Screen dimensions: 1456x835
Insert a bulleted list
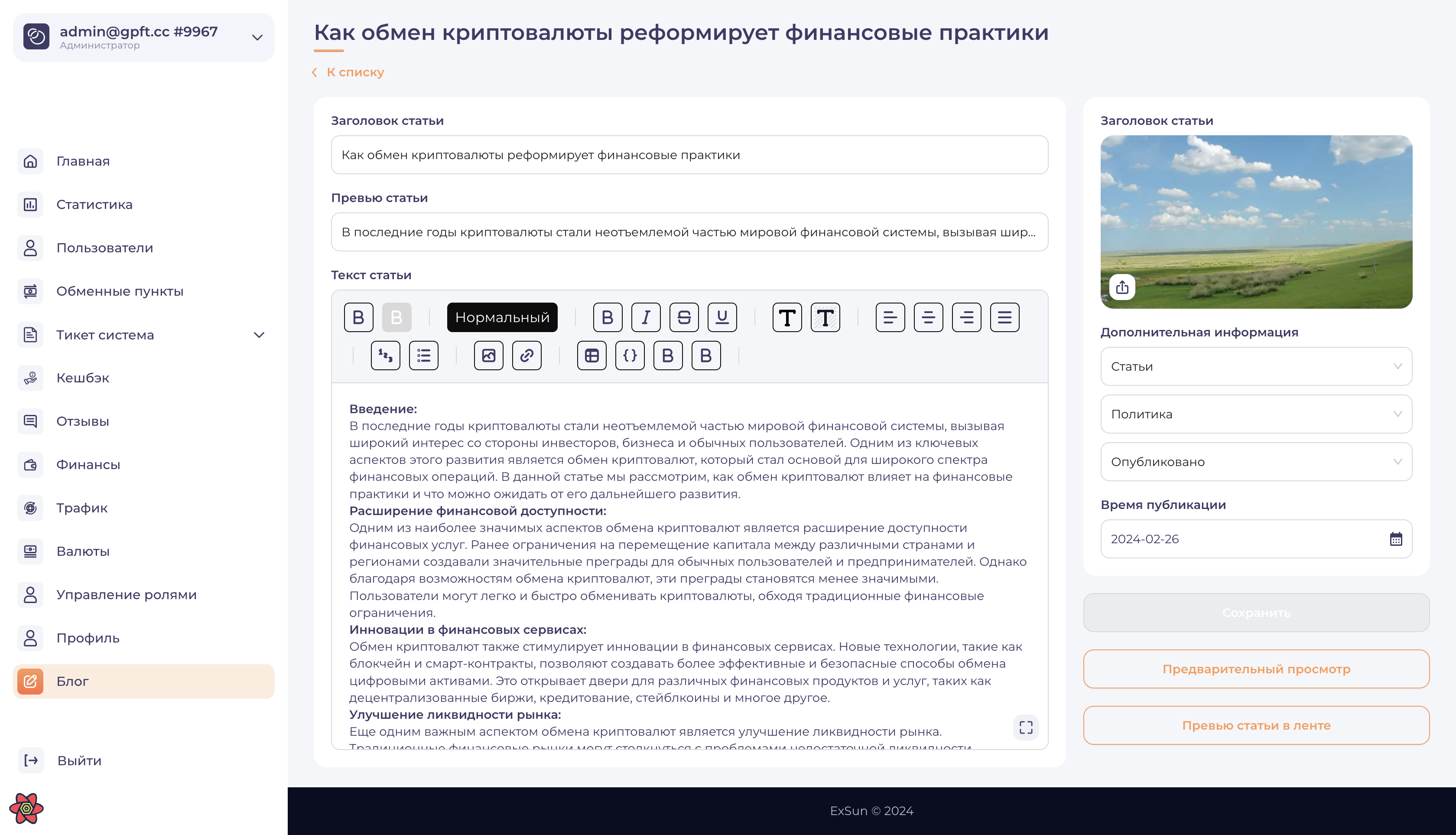(x=424, y=356)
